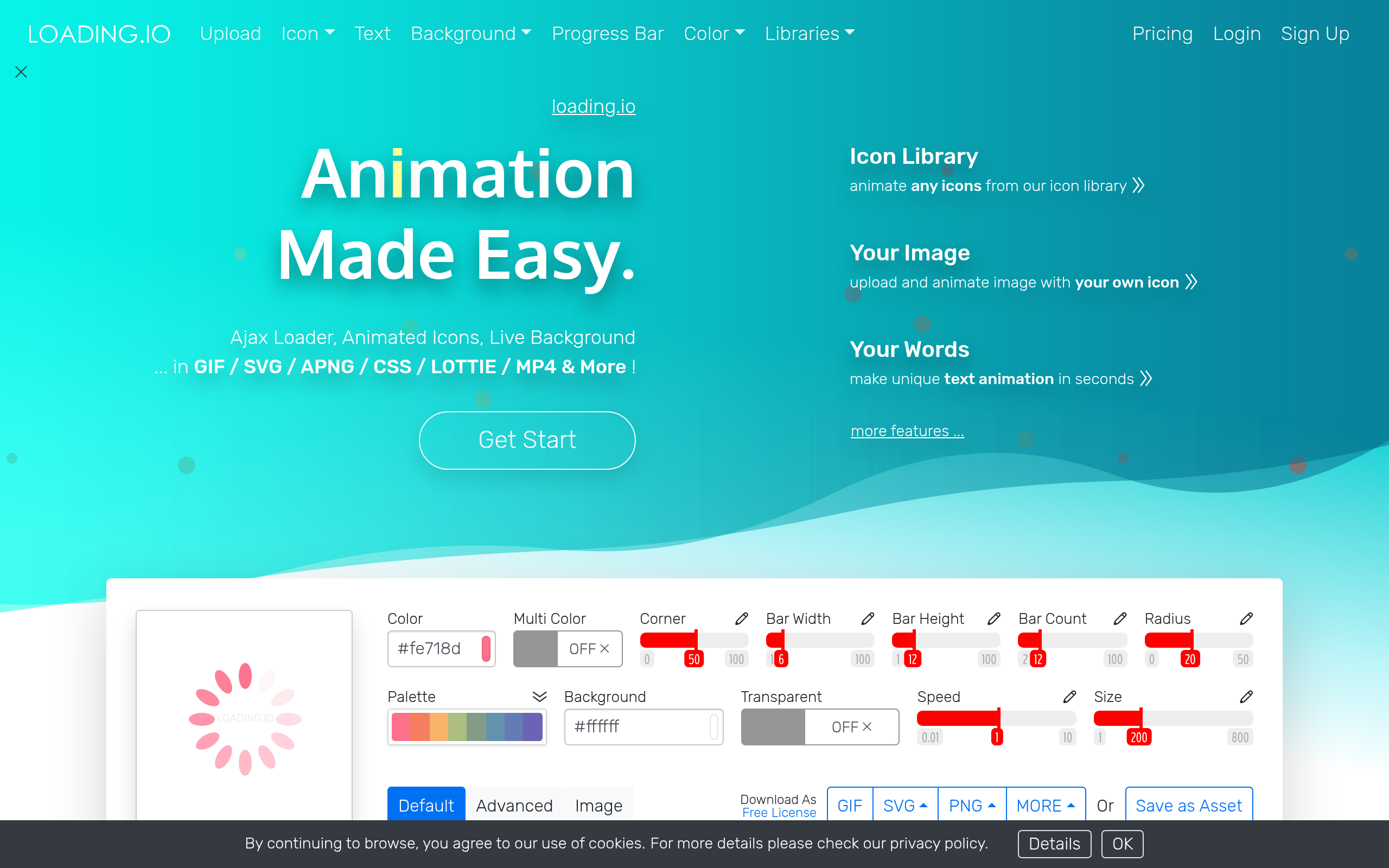Switch to the Advanced tab

[514, 805]
